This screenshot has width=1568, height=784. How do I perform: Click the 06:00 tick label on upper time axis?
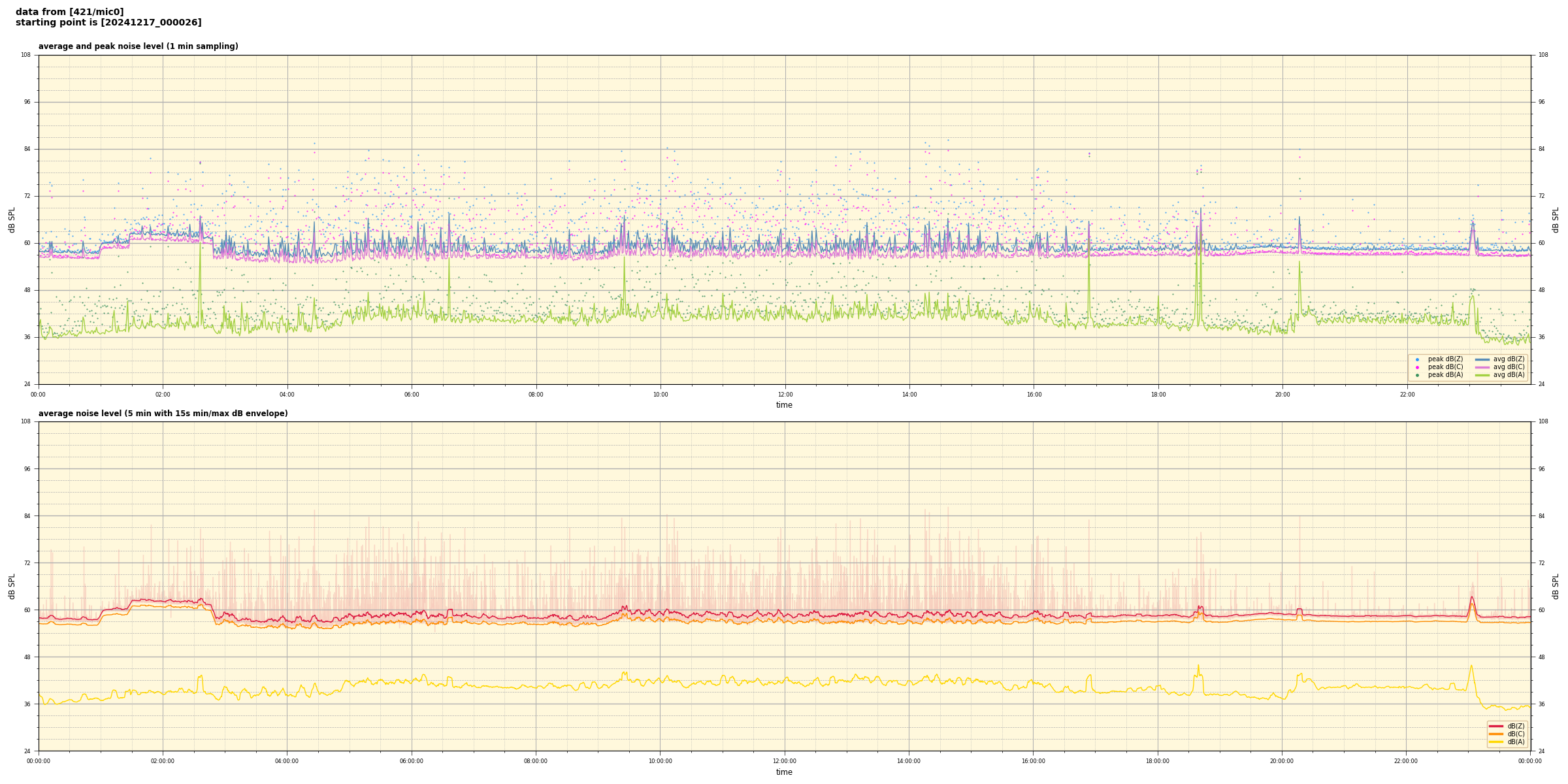click(x=412, y=395)
